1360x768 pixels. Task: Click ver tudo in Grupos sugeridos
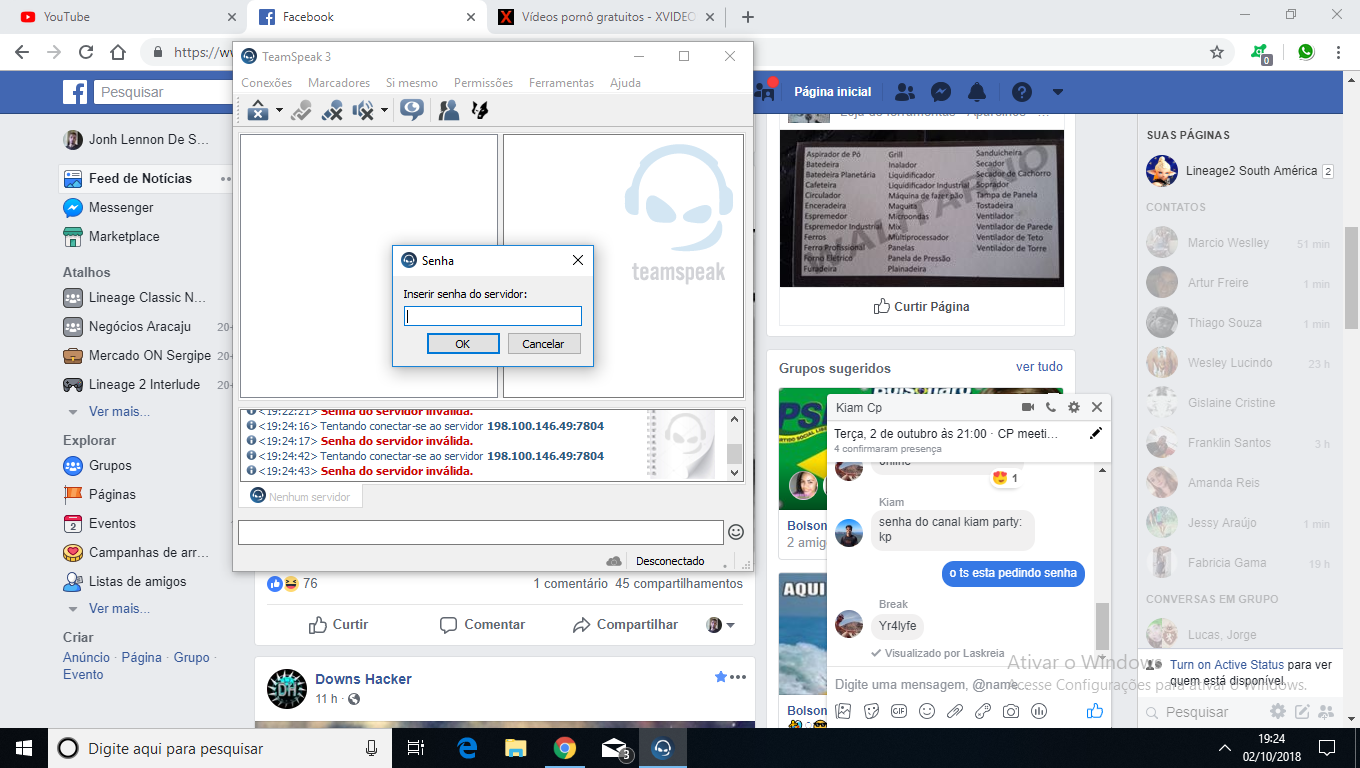(x=1039, y=367)
